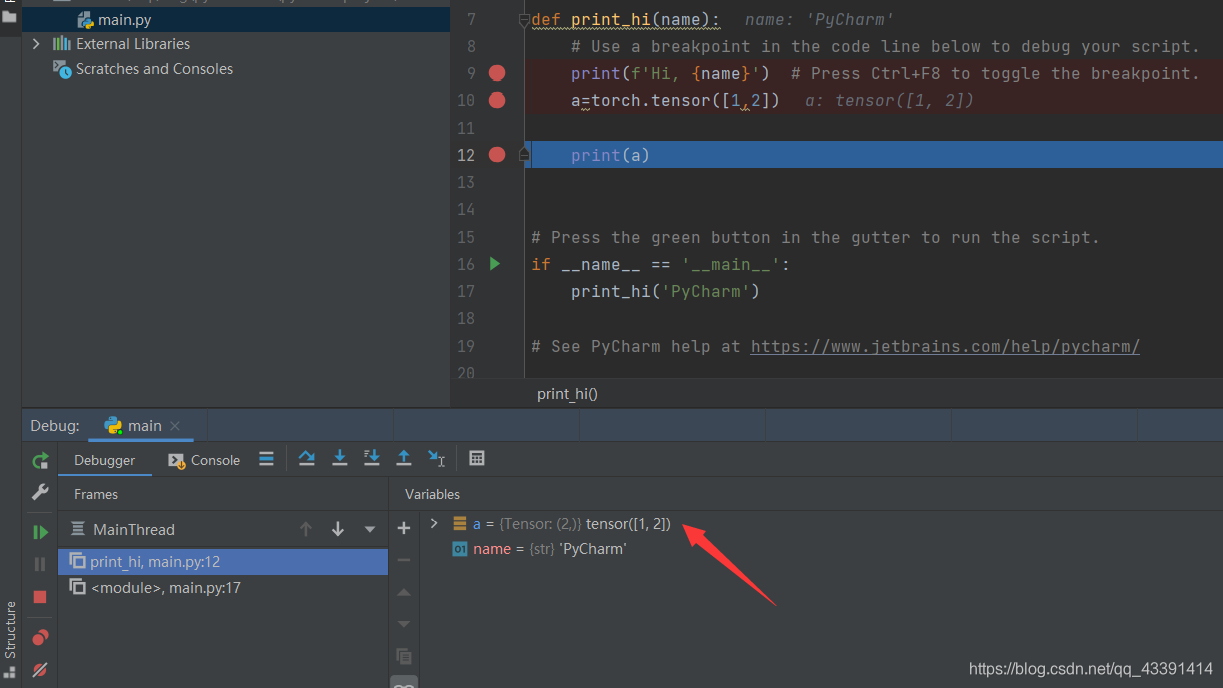1223x688 pixels.
Task: Click the Rerun 'main' debug icon
Action: (x=40, y=461)
